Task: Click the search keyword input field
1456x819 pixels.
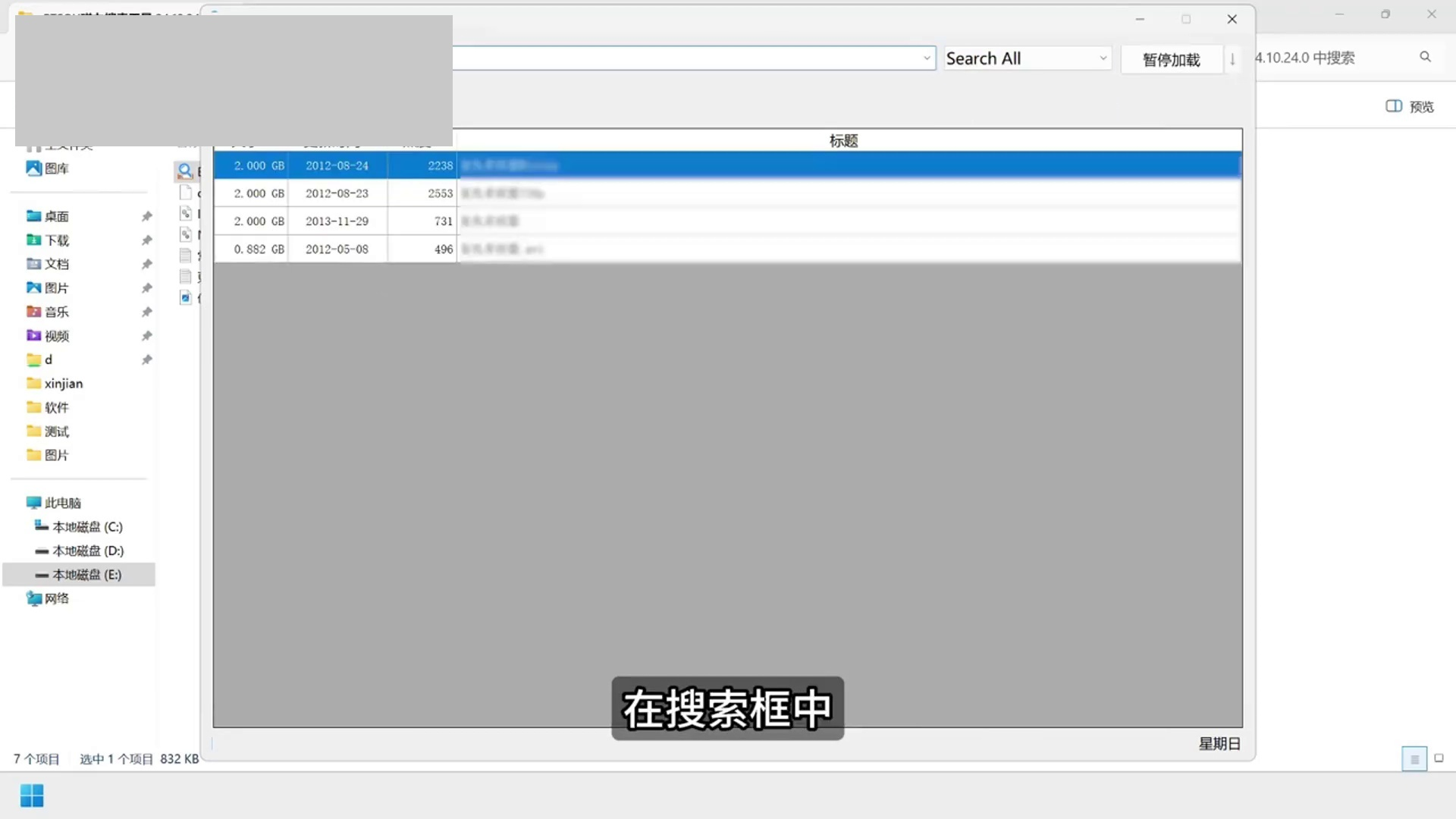Action: [694, 58]
